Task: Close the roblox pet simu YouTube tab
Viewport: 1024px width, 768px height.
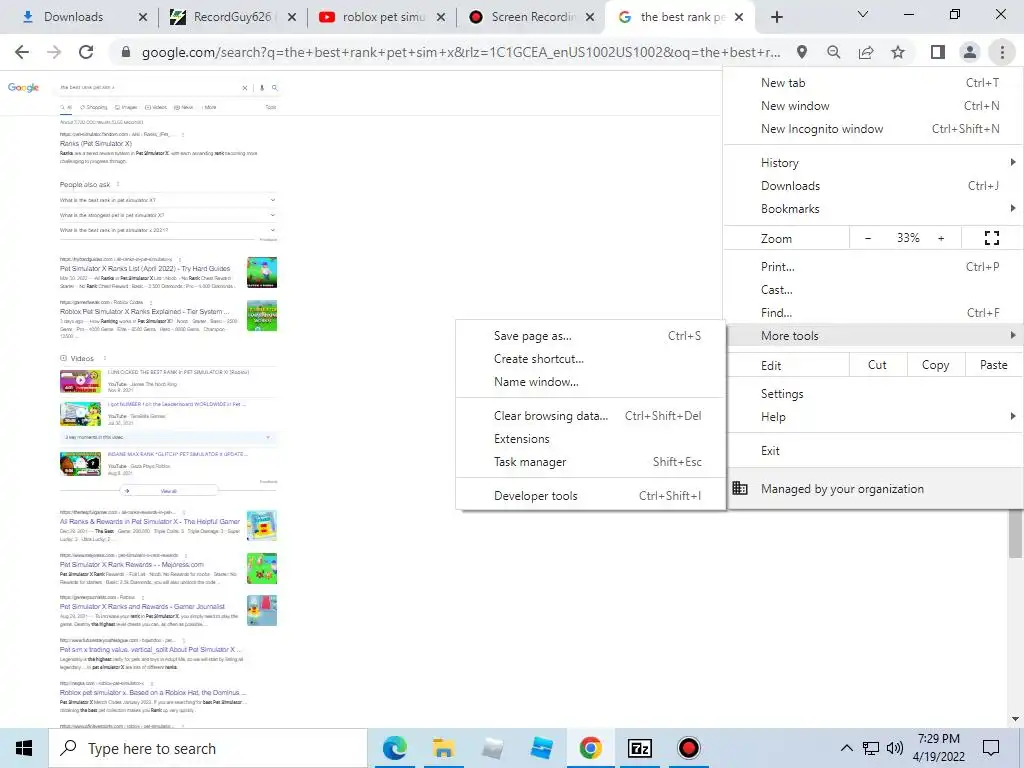Action: pyautogui.click(x=441, y=18)
